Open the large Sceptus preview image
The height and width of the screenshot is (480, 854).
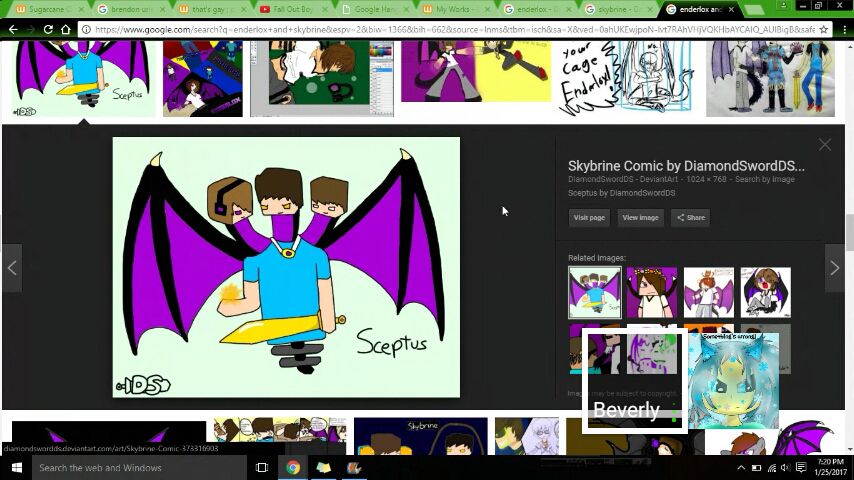(x=286, y=267)
